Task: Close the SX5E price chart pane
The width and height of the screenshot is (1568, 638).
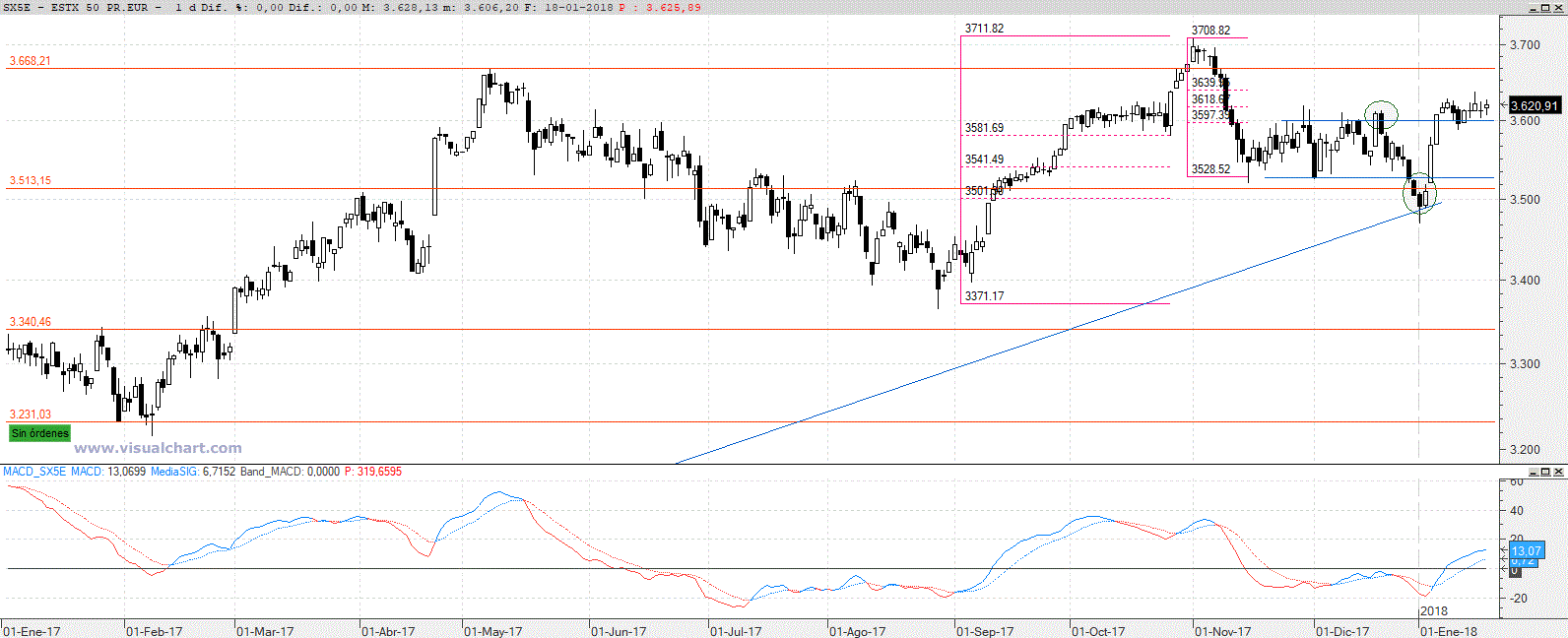Action: 1560,7
